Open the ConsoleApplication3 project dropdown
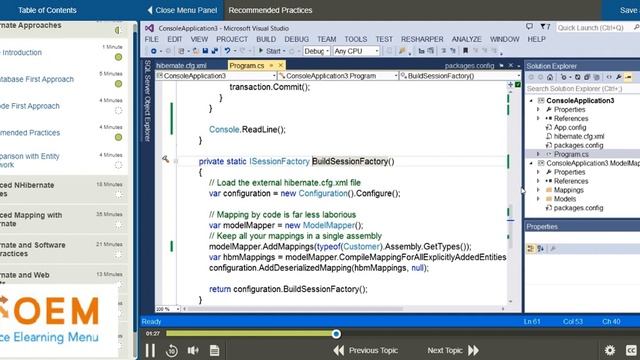Screen dimensions: 640x360 216,76
